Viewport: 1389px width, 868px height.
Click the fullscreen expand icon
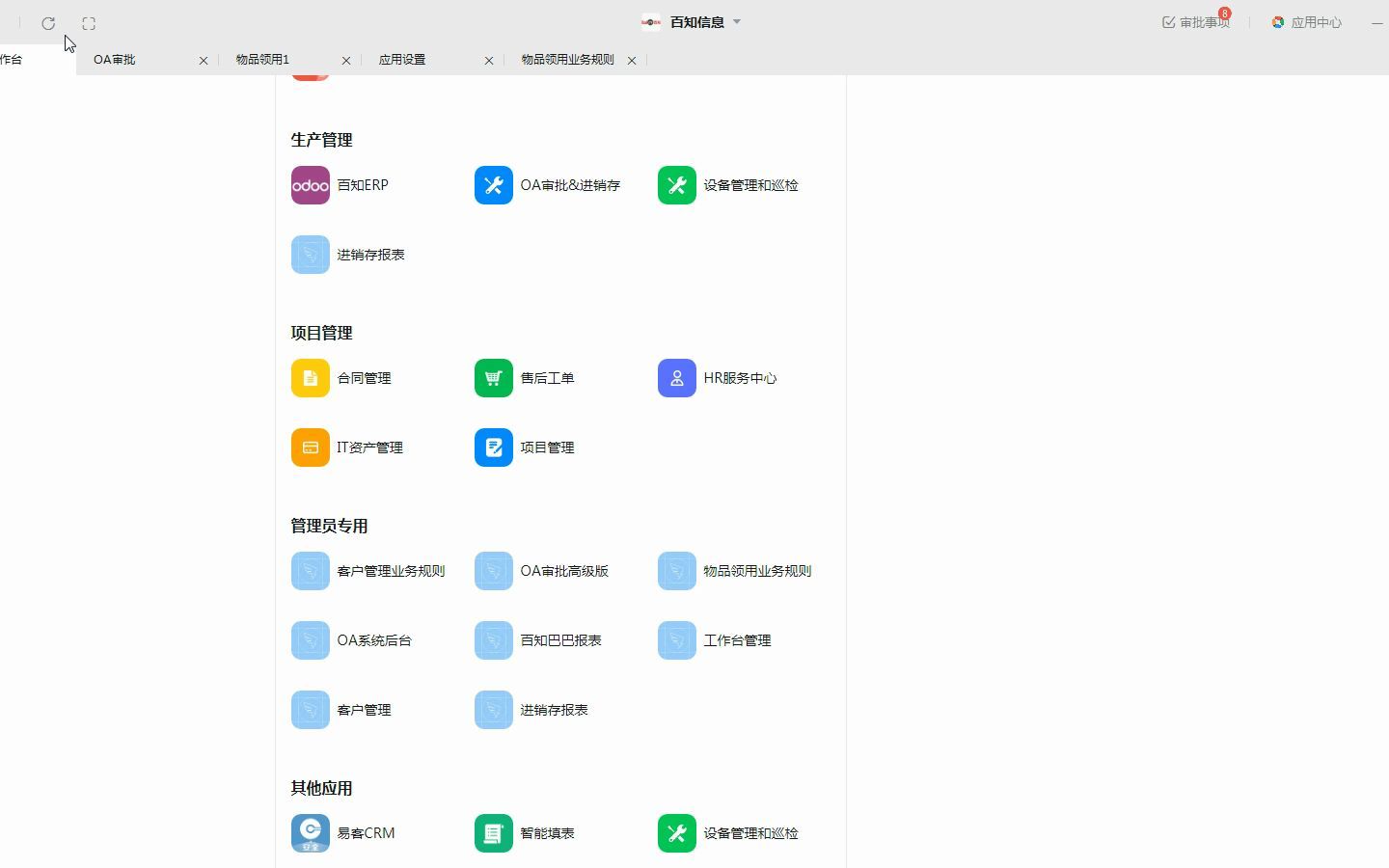coord(89,23)
